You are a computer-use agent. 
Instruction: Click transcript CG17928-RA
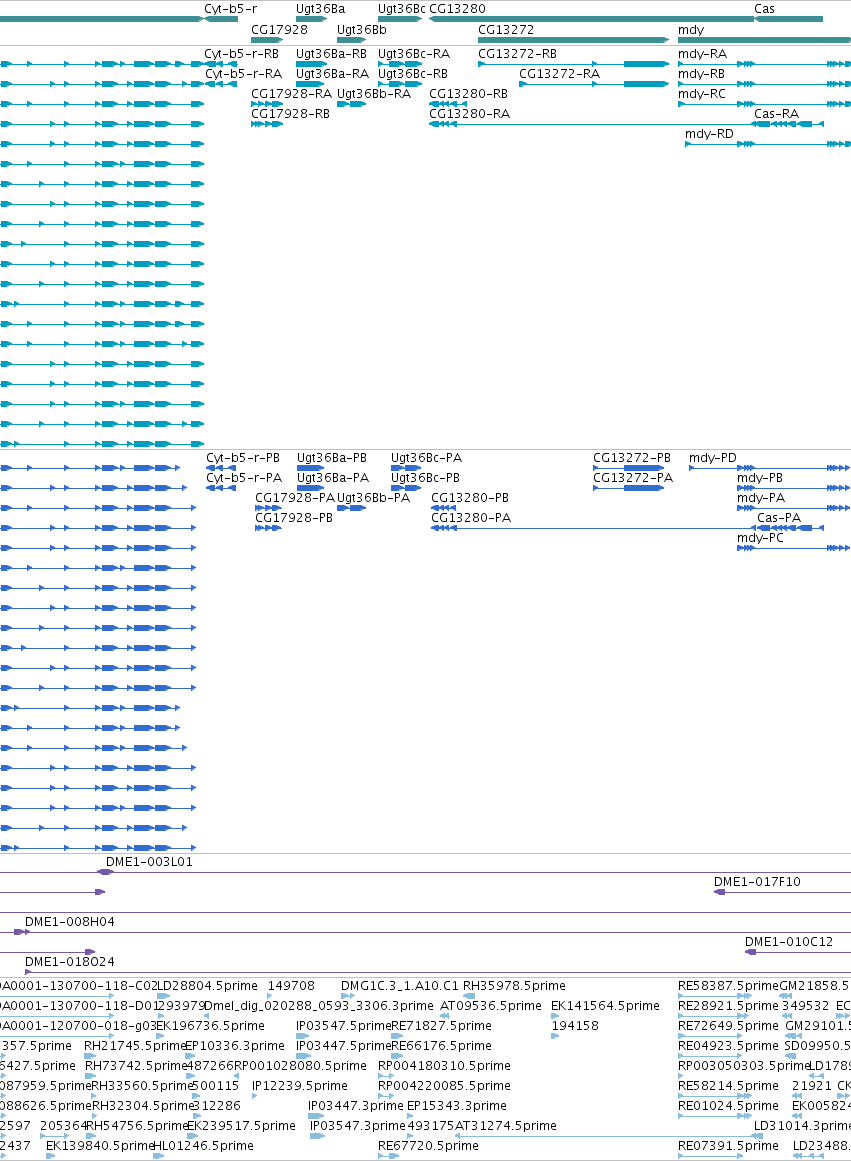pyautogui.click(x=291, y=94)
